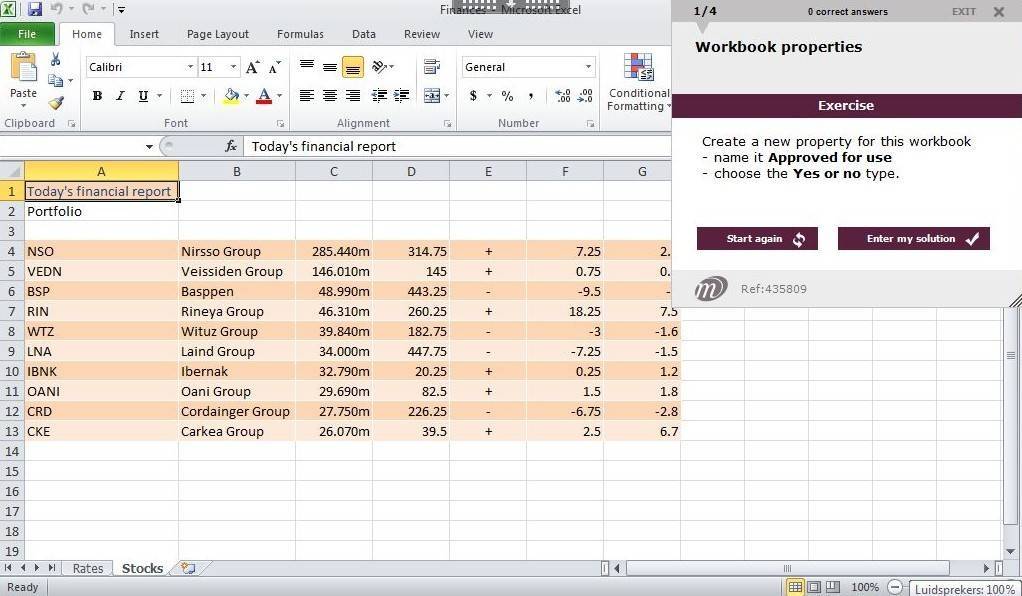The height and width of the screenshot is (596, 1022).
Task: Open the Formulas ribbon tab
Action: [x=300, y=34]
